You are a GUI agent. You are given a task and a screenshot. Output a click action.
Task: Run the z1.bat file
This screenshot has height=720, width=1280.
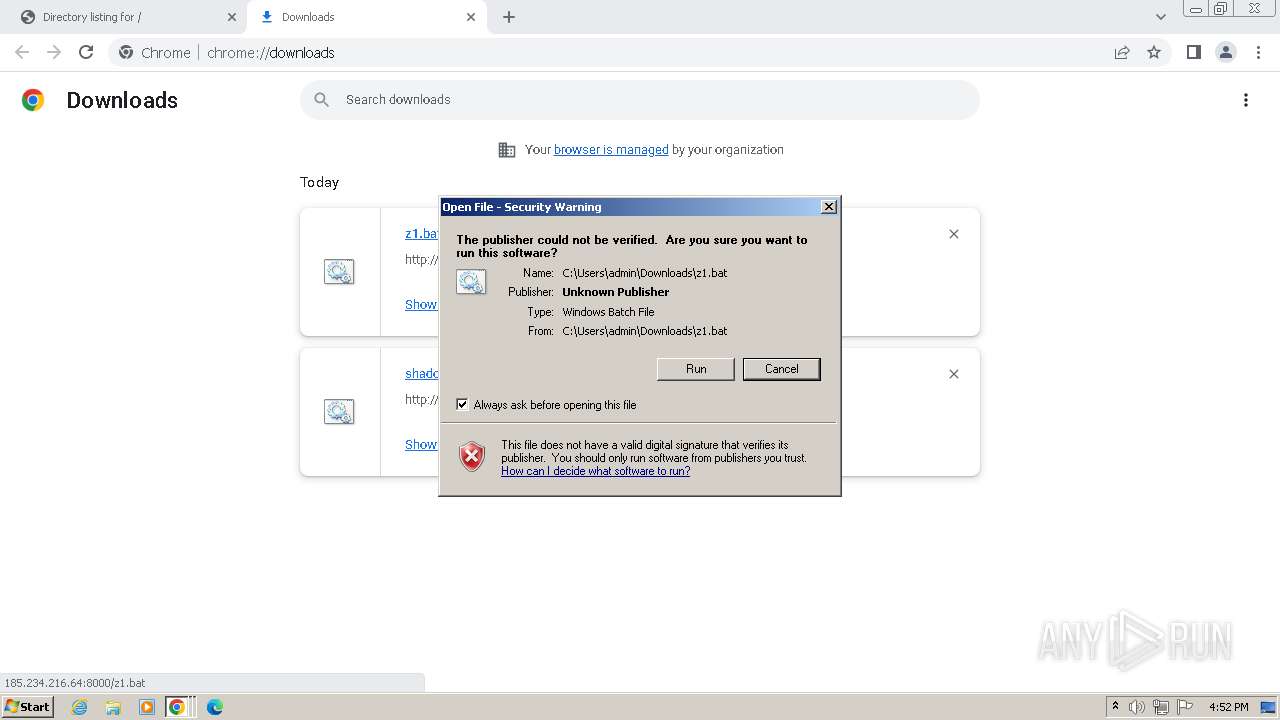(x=696, y=369)
